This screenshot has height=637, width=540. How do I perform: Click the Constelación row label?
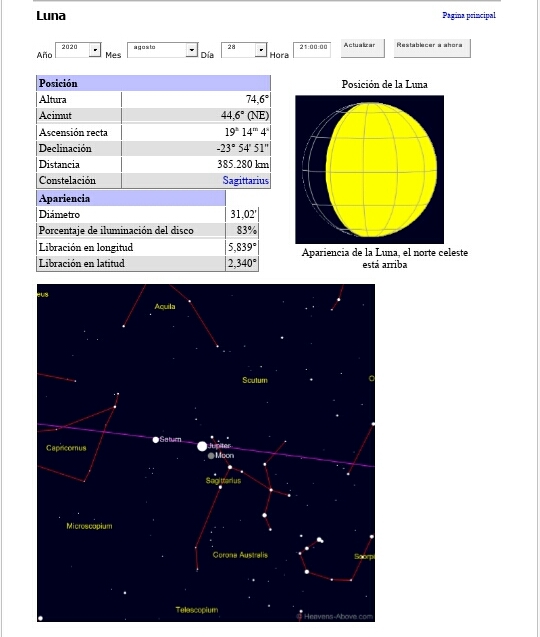tap(67, 180)
